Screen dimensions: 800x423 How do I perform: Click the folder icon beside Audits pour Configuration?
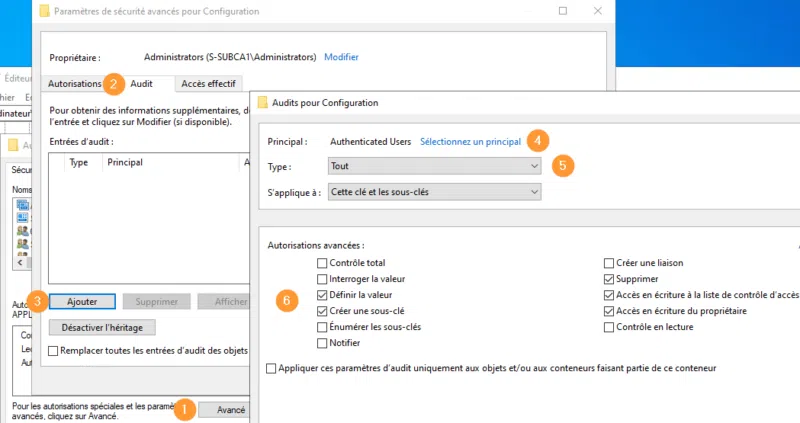[x=263, y=102]
